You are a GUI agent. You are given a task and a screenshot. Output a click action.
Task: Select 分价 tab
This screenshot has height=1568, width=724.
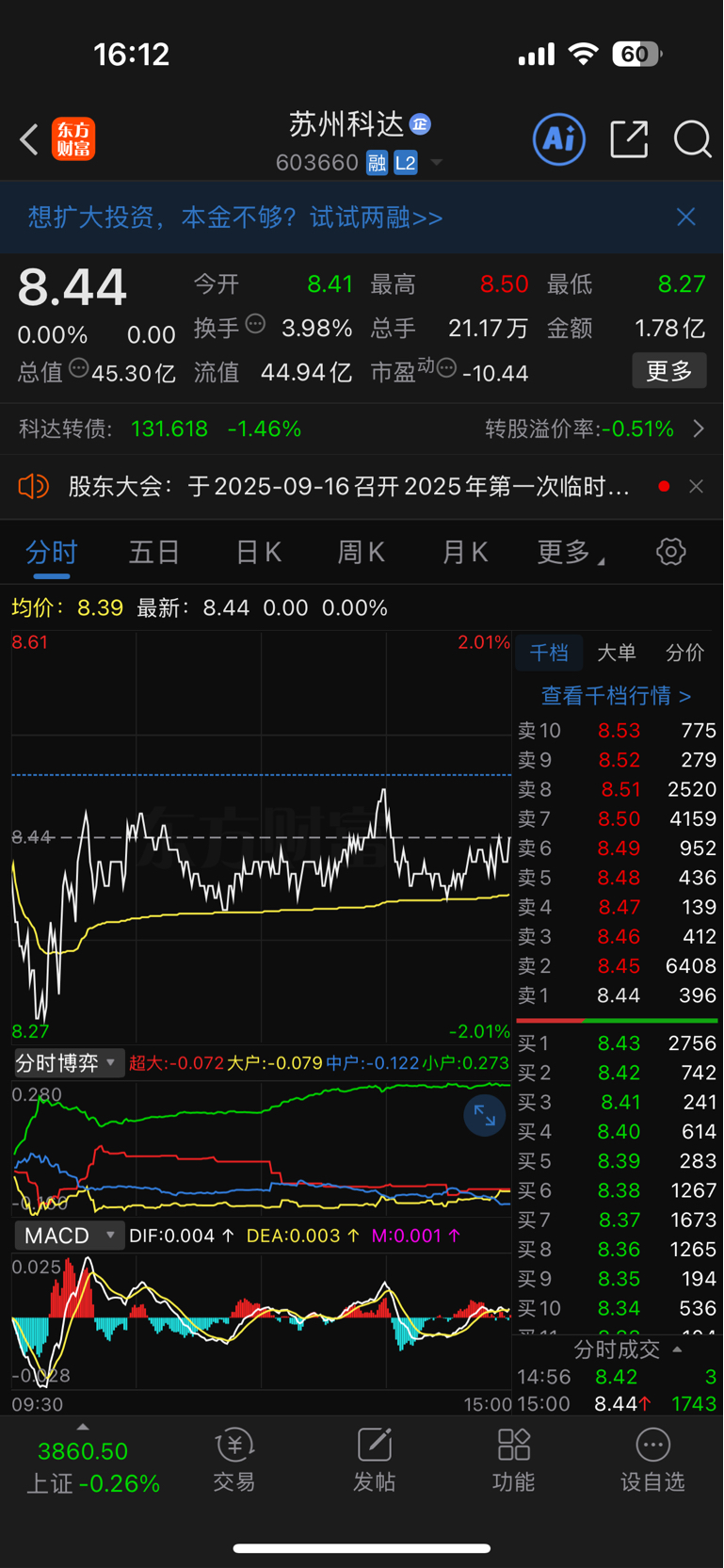(x=684, y=653)
